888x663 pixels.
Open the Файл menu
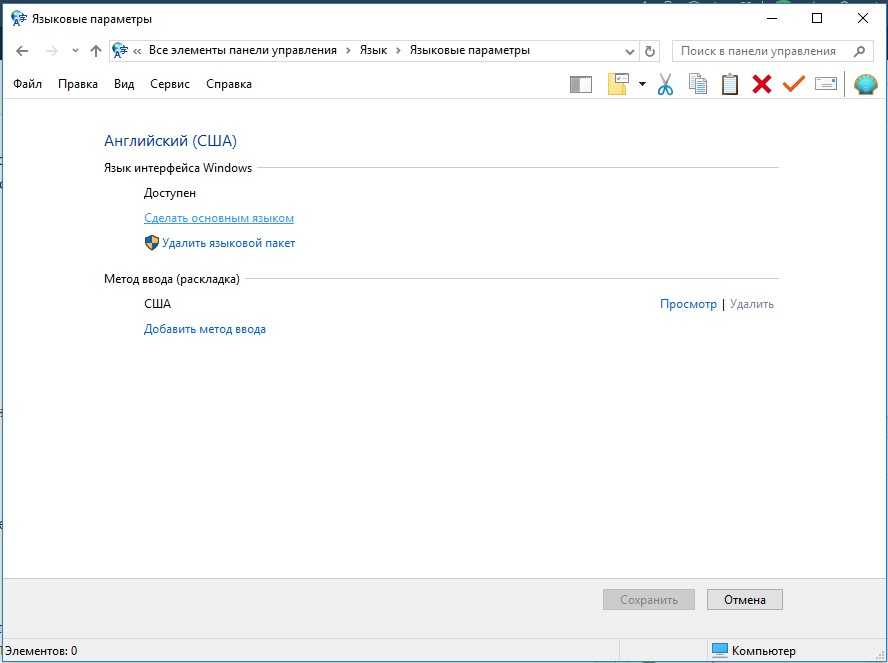[x=28, y=84]
